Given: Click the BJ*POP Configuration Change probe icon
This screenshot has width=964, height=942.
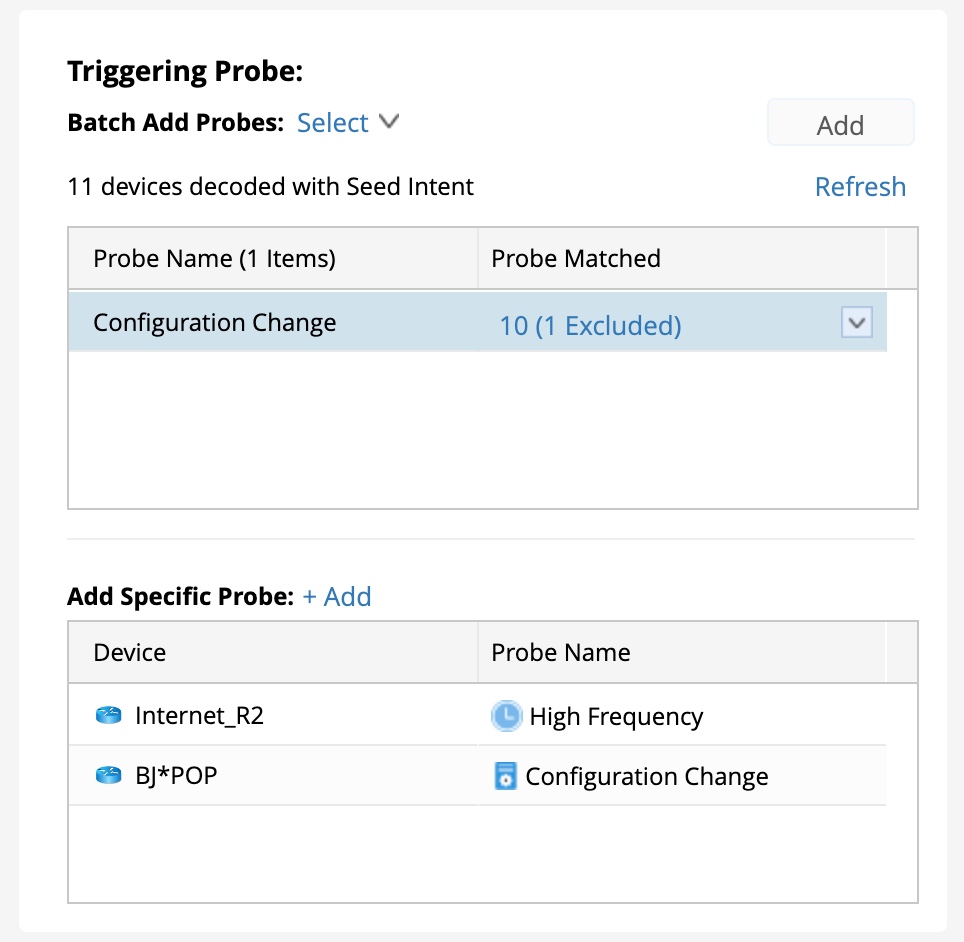Looking at the screenshot, I should tap(506, 776).
